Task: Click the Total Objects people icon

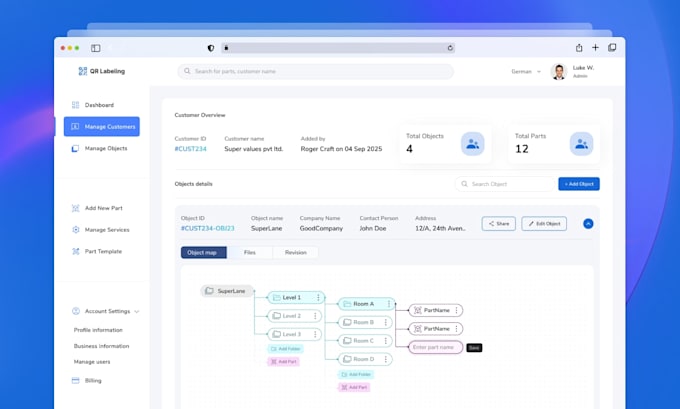Action: point(472,144)
